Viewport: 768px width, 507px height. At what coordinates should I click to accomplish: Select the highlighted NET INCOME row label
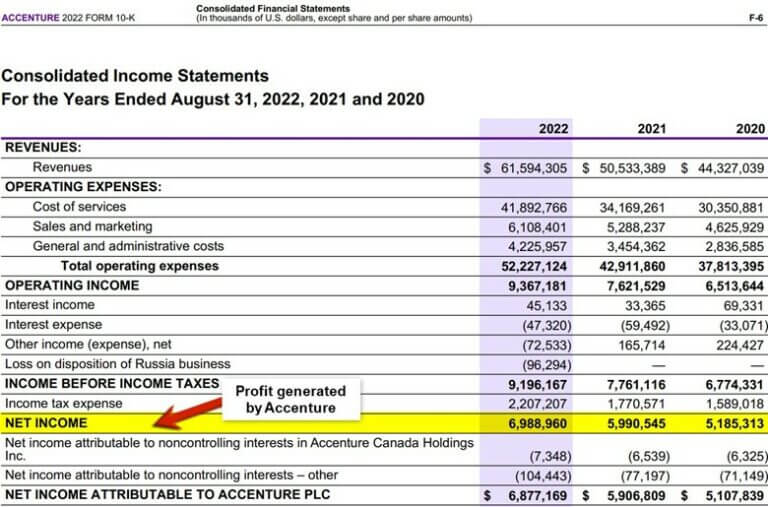[x=46, y=423]
